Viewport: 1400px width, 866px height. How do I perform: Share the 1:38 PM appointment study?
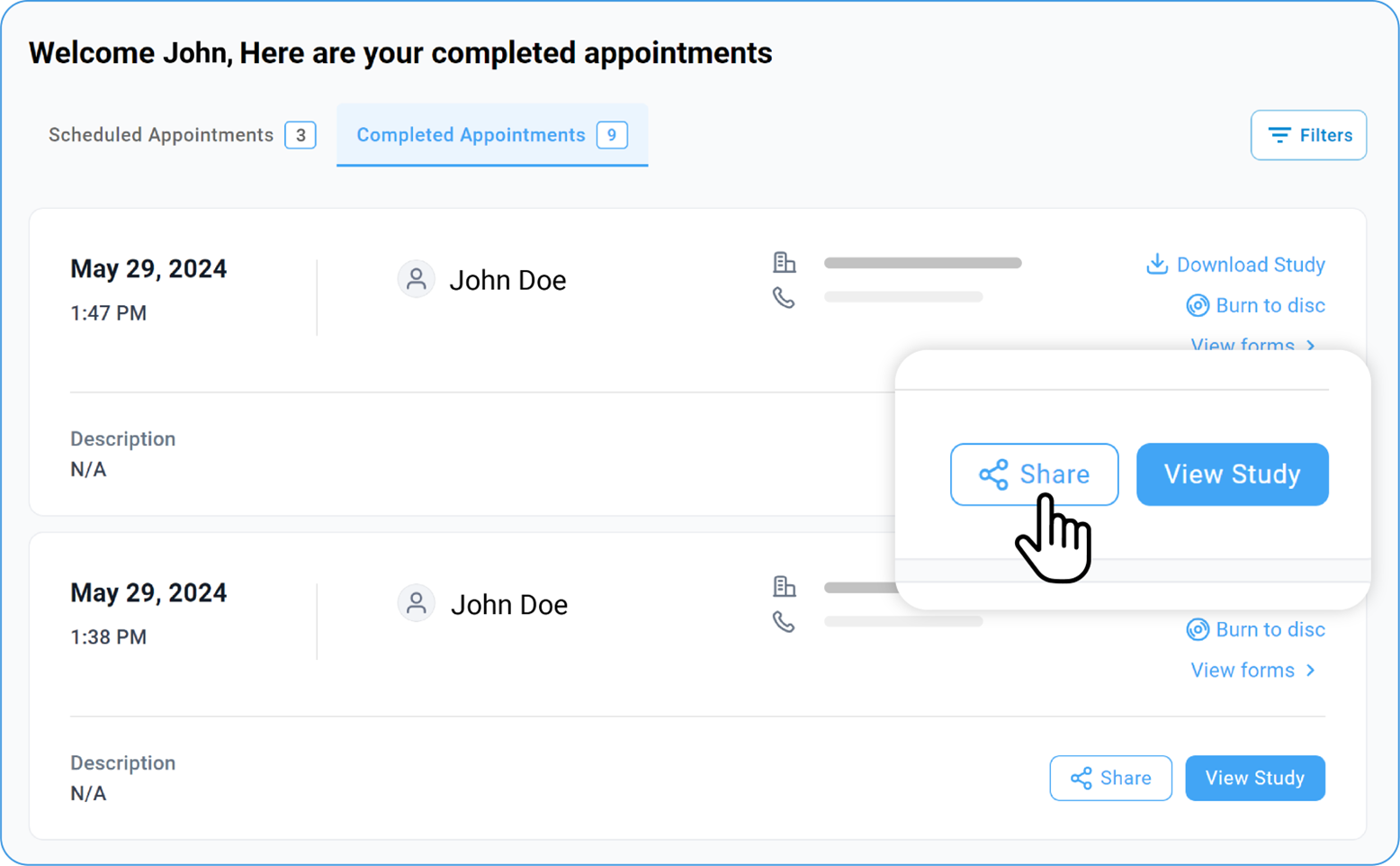(x=1110, y=778)
